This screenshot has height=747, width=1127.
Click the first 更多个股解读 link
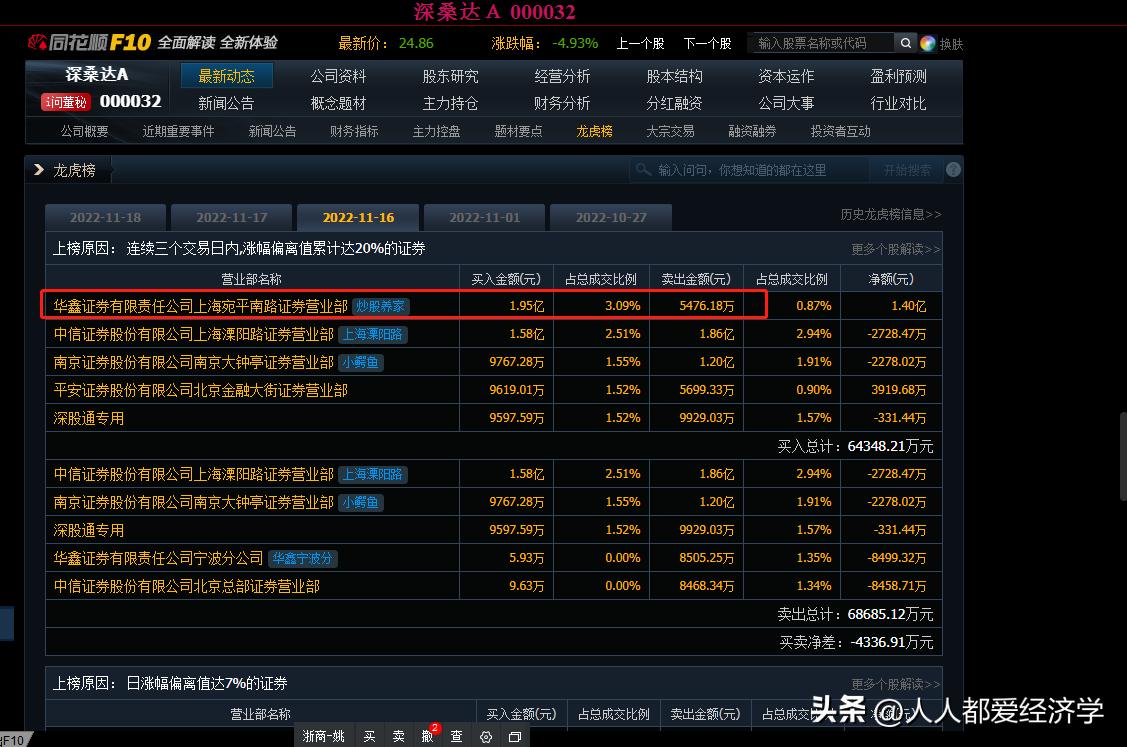coord(896,249)
